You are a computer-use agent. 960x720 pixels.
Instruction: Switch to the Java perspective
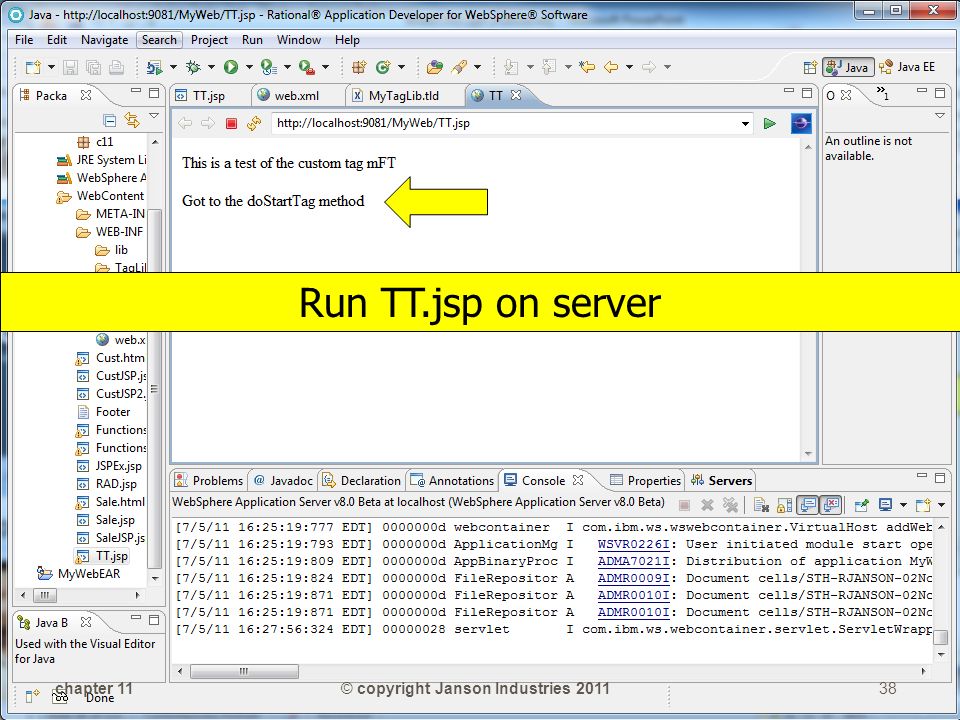coord(847,67)
